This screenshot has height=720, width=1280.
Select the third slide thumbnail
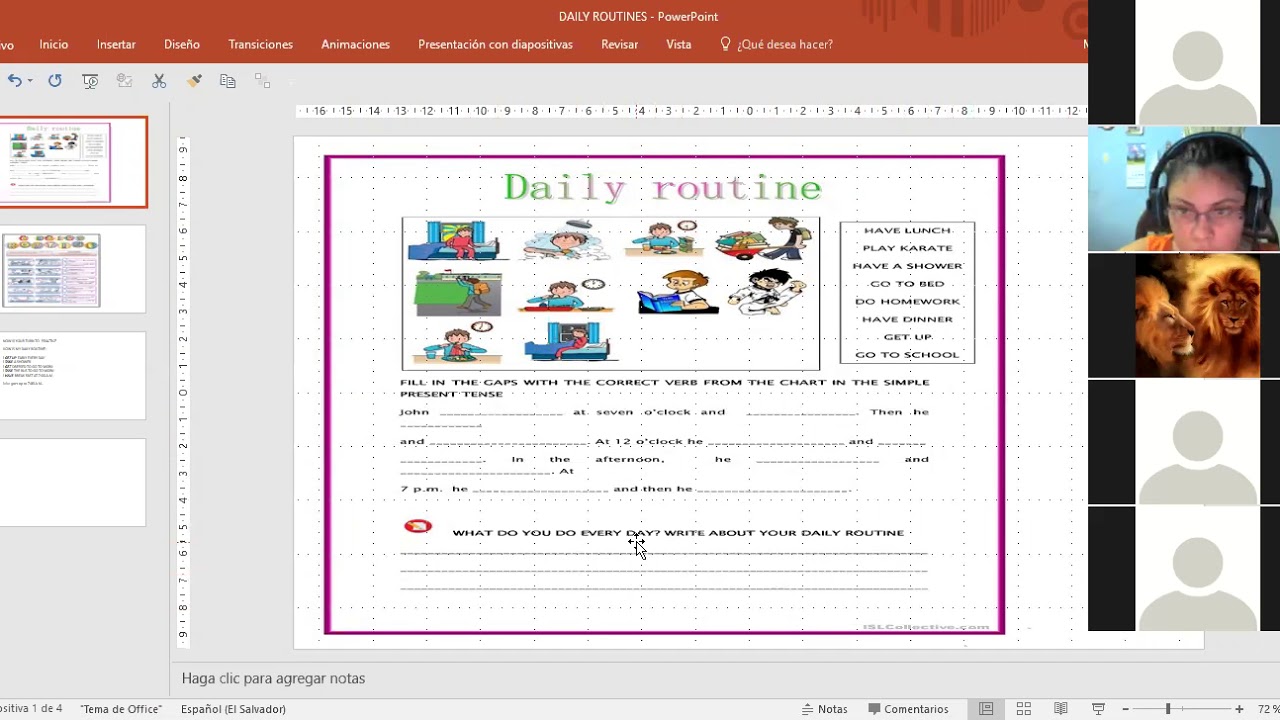[73, 376]
